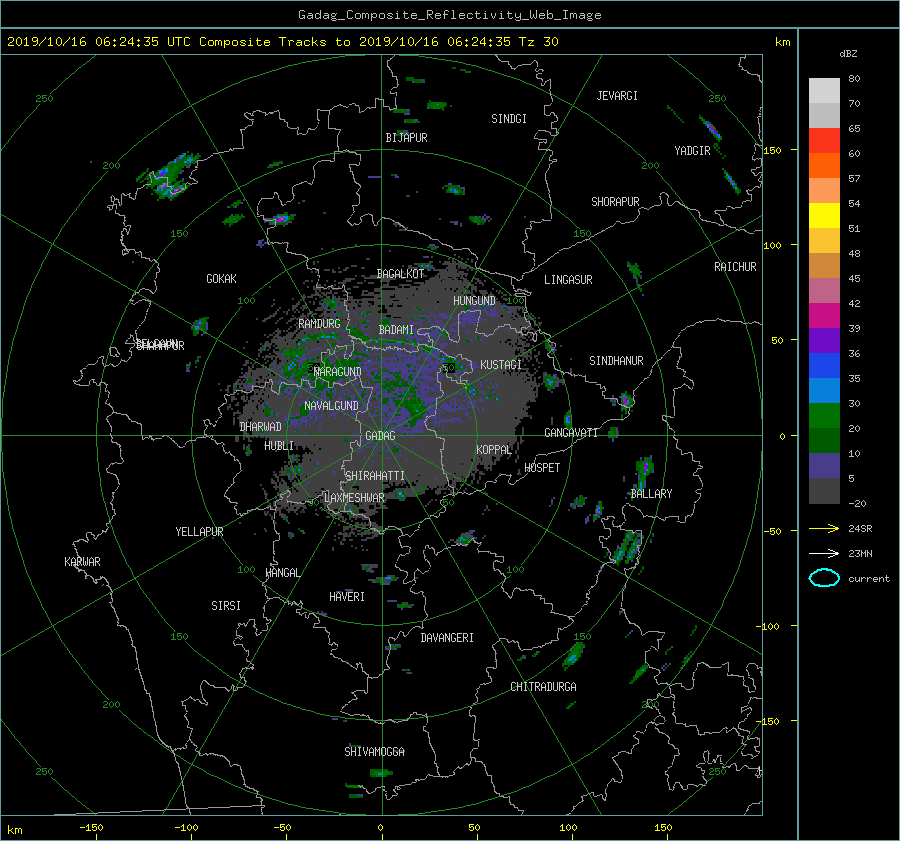The width and height of the screenshot is (900, 841).
Task: Click the BAGALKOT city label
Action: click(400, 274)
